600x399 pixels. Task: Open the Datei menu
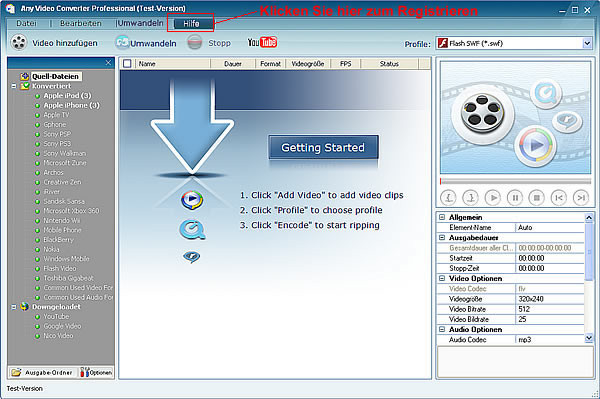click(26, 23)
